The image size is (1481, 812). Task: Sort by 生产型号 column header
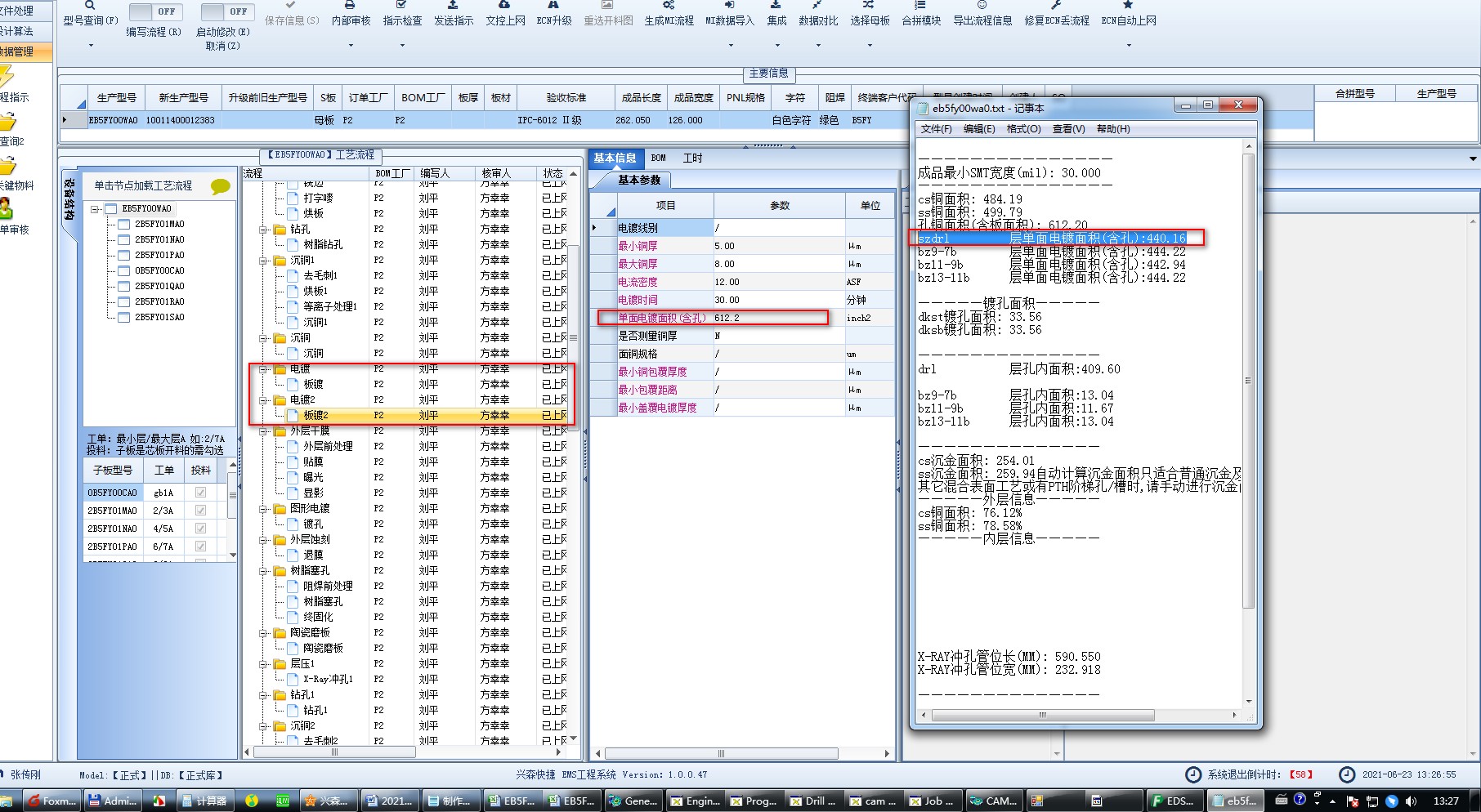click(117, 98)
